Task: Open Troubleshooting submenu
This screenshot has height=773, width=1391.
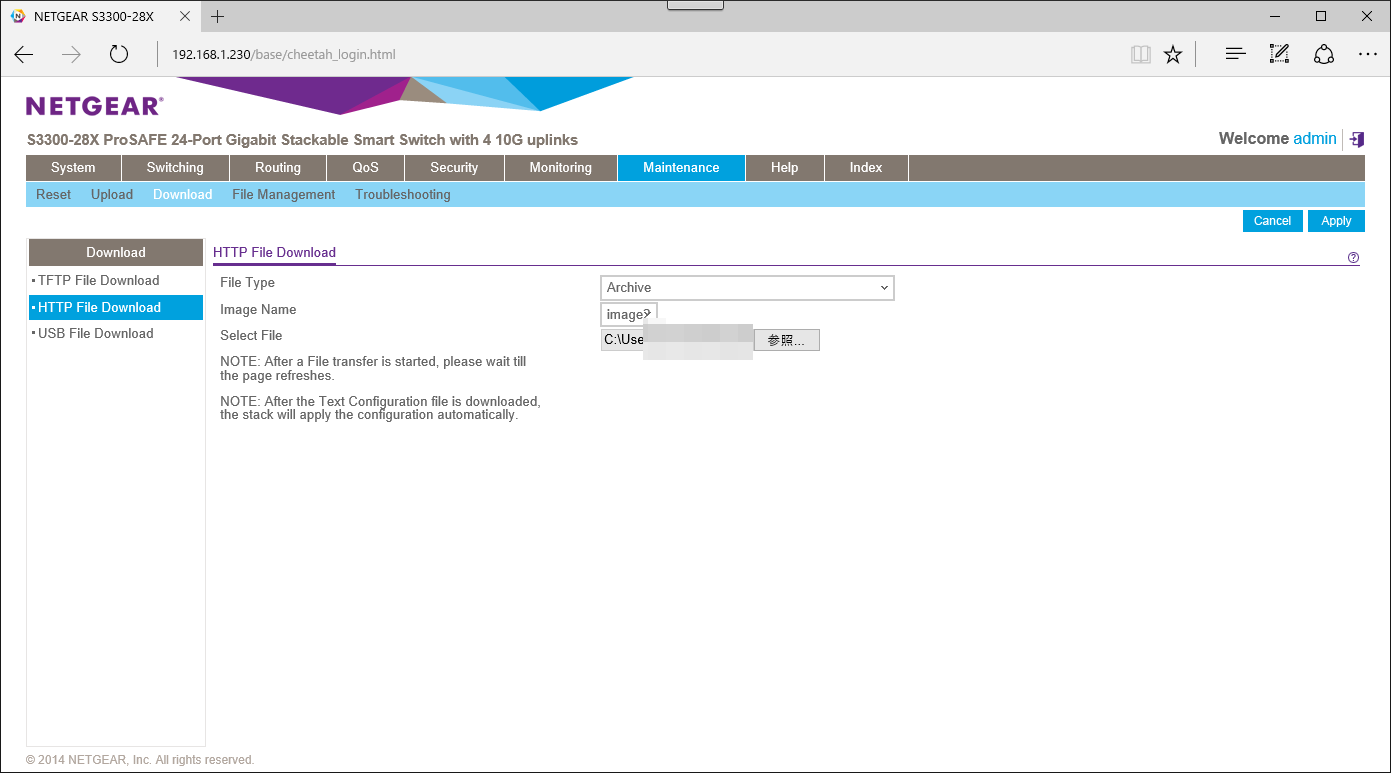Action: [x=403, y=195]
